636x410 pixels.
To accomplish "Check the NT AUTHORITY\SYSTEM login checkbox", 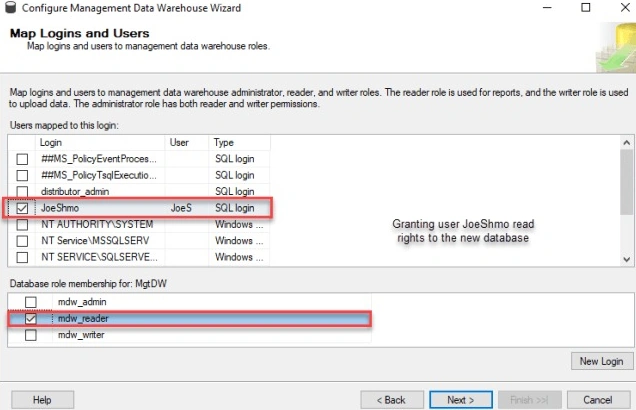I will pos(22,225).
